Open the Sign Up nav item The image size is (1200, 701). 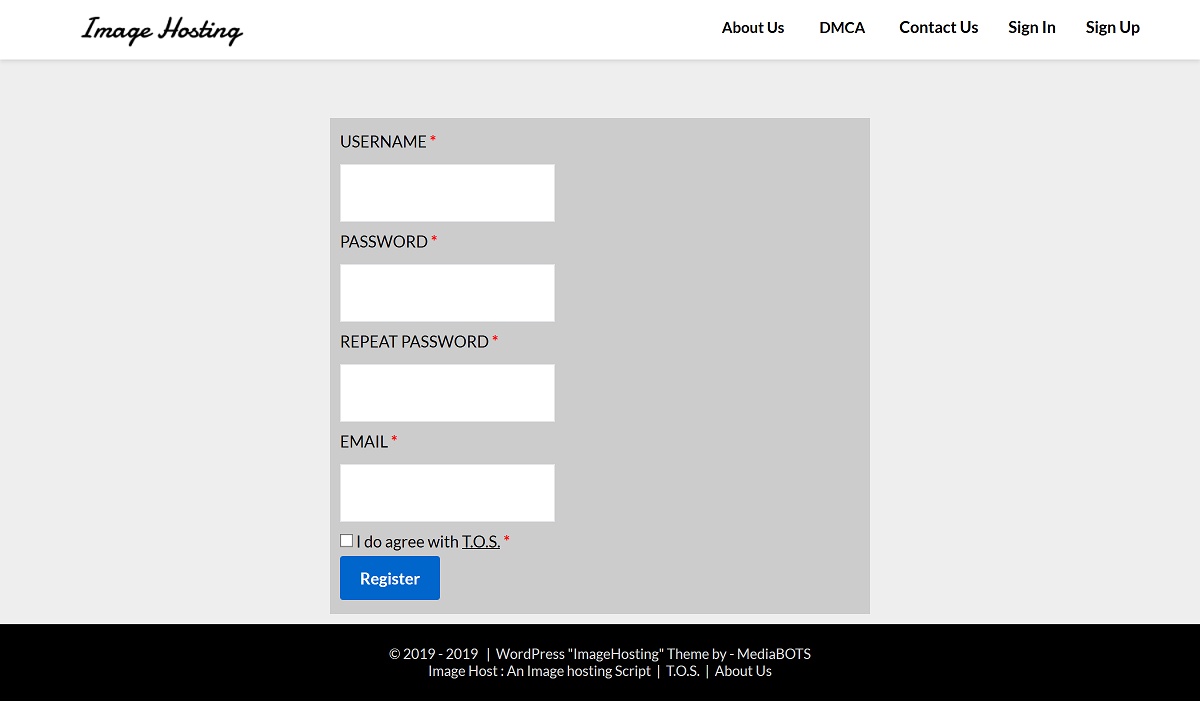[x=1112, y=28]
